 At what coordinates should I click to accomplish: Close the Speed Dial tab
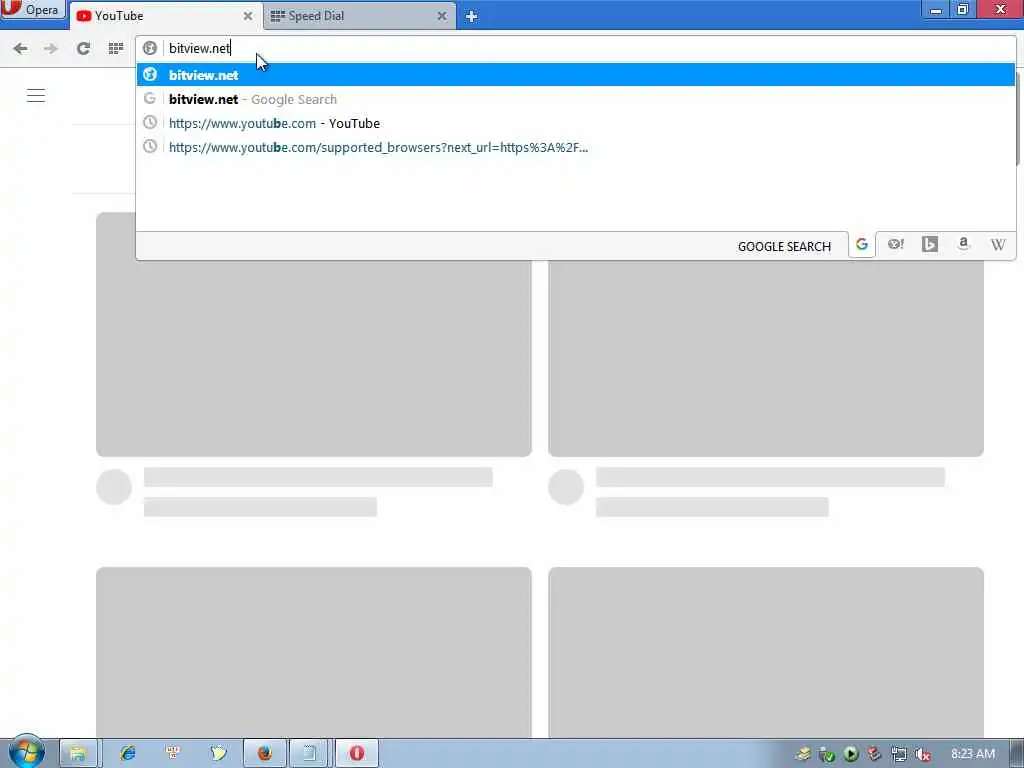coord(441,16)
